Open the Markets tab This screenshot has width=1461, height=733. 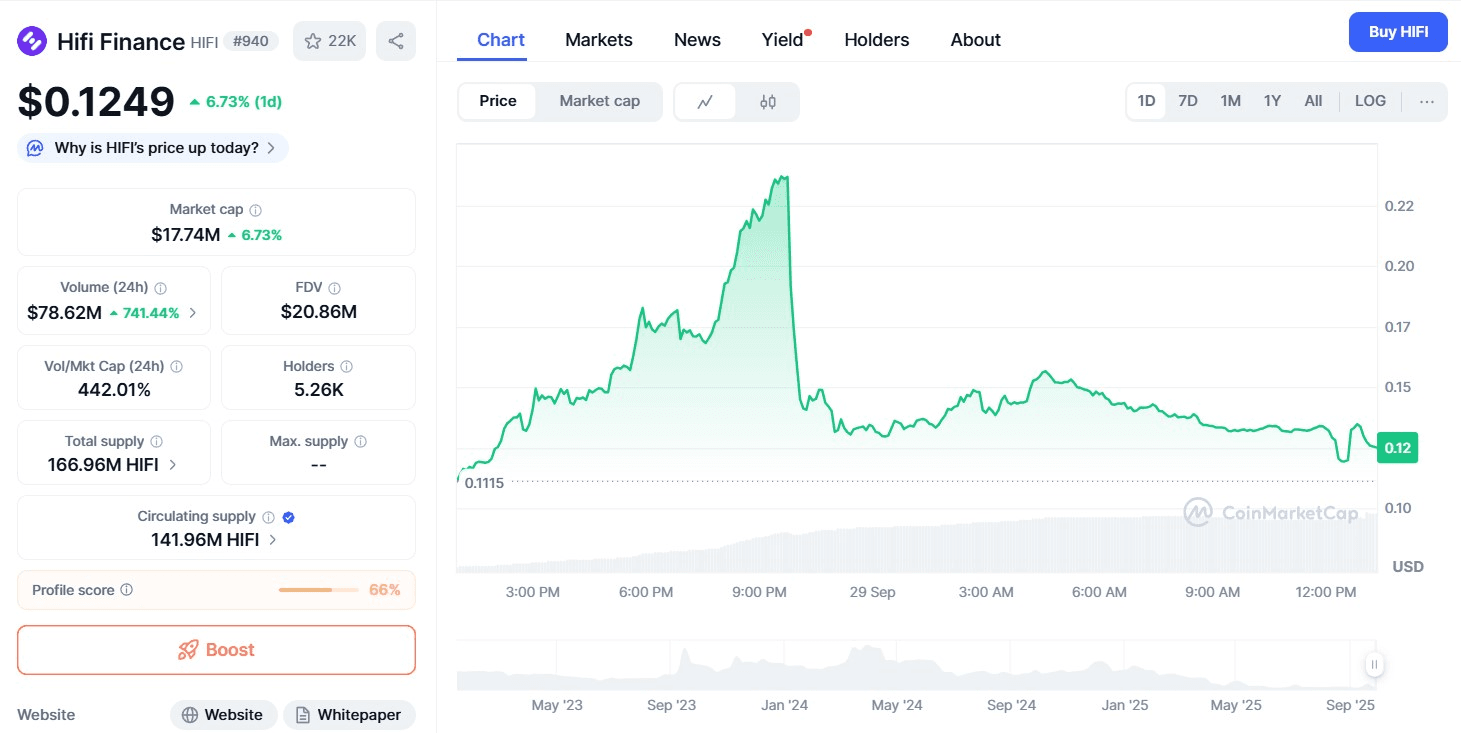[598, 40]
